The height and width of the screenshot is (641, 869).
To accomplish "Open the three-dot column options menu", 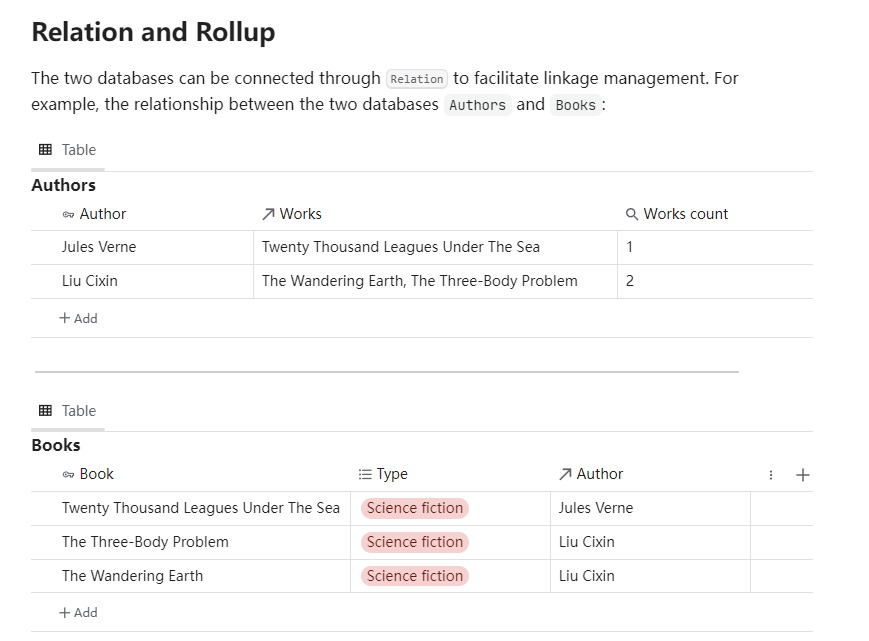I will (x=771, y=475).
